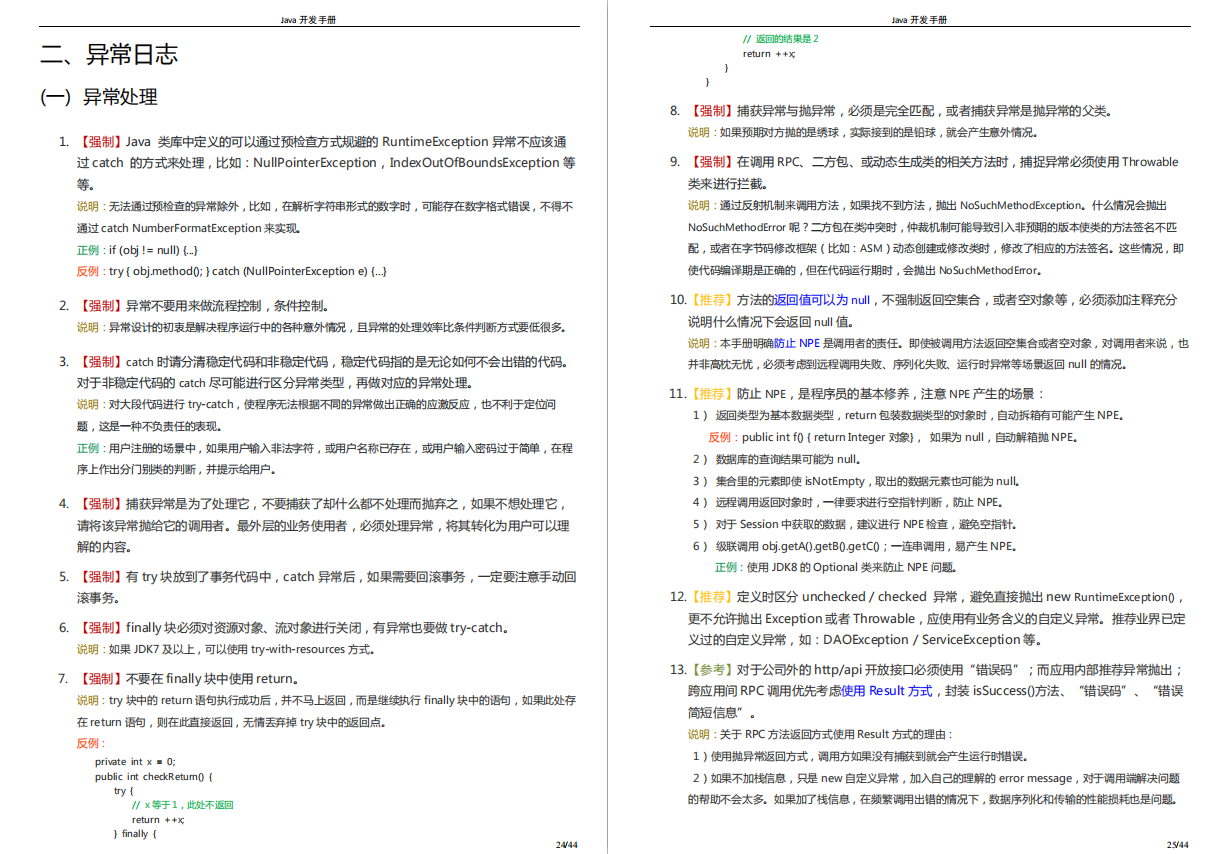Screen dimensions: 1212x854
Task: Click counterexample "public int f() { return Integer 对象}"
Action: point(826,437)
